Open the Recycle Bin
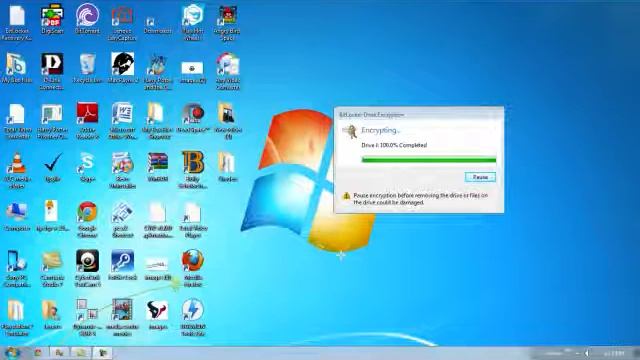 point(87,69)
